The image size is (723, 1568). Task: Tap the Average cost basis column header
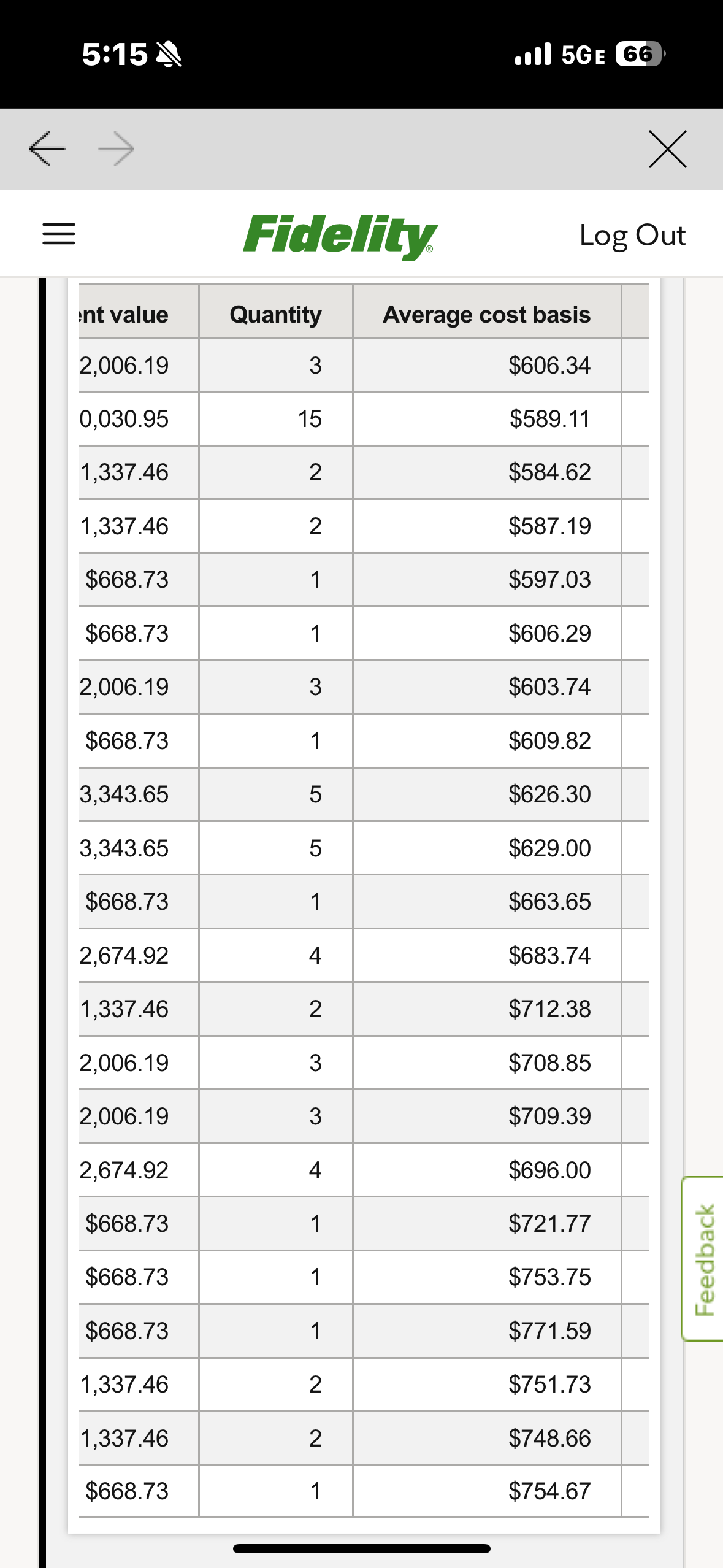tap(486, 314)
